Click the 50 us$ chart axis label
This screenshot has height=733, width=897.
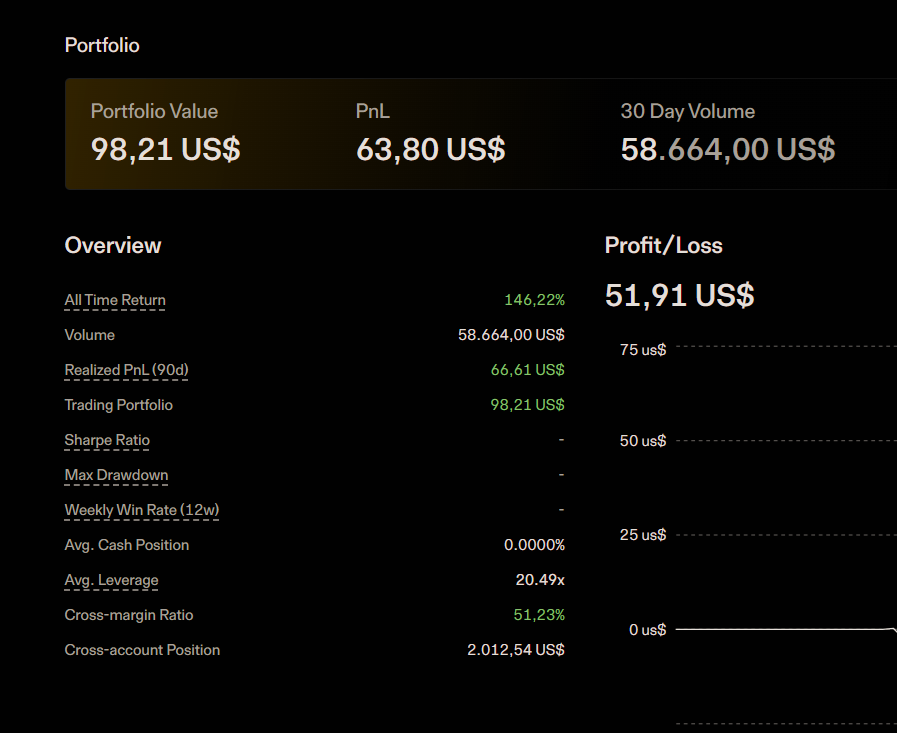click(643, 441)
